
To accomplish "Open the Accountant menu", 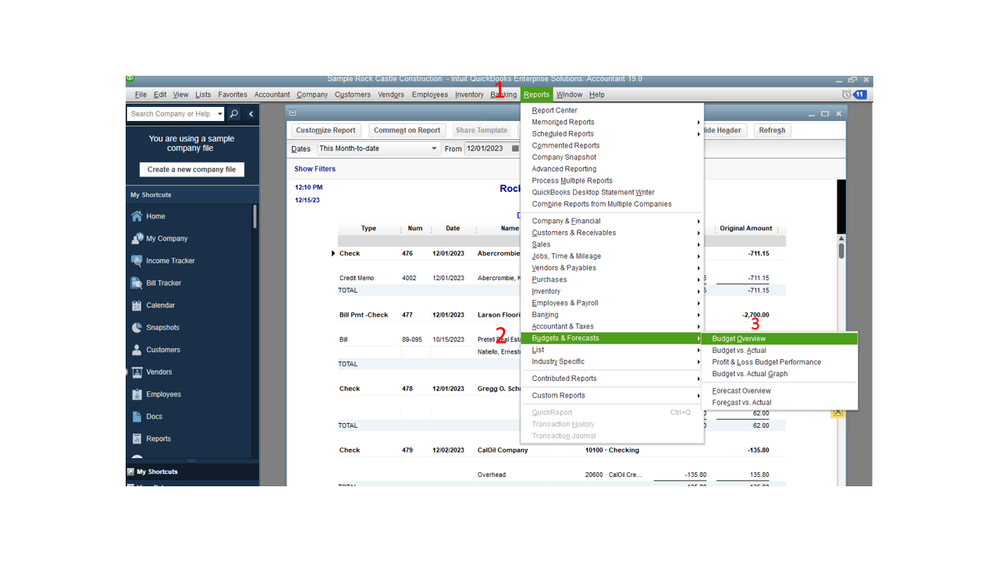I will coord(272,94).
